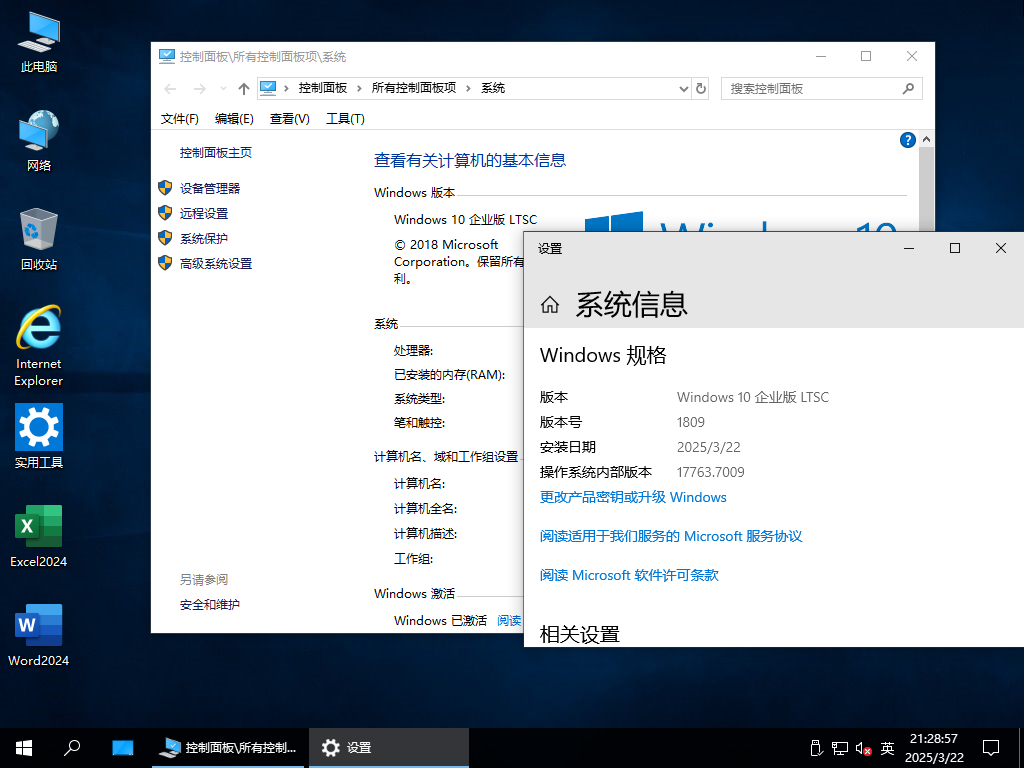Open 安全和维护 link
1024x768 pixels.
pos(210,605)
